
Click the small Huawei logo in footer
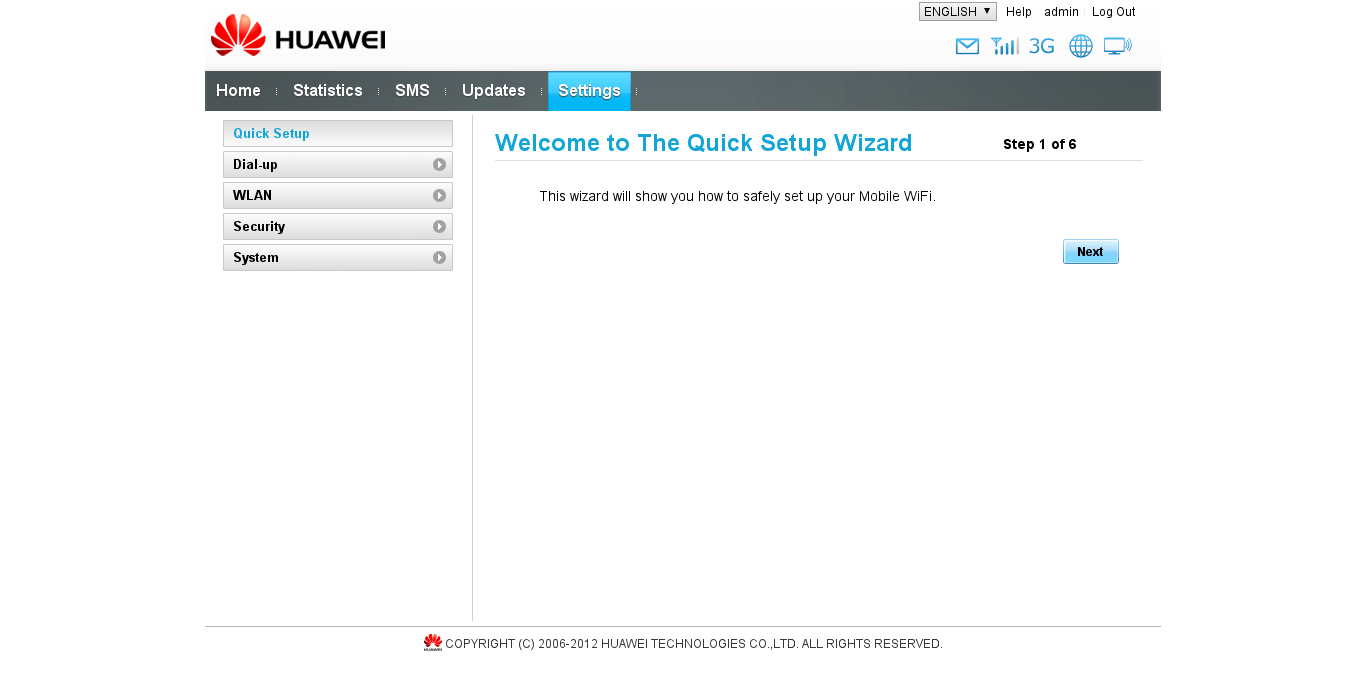(x=432, y=643)
